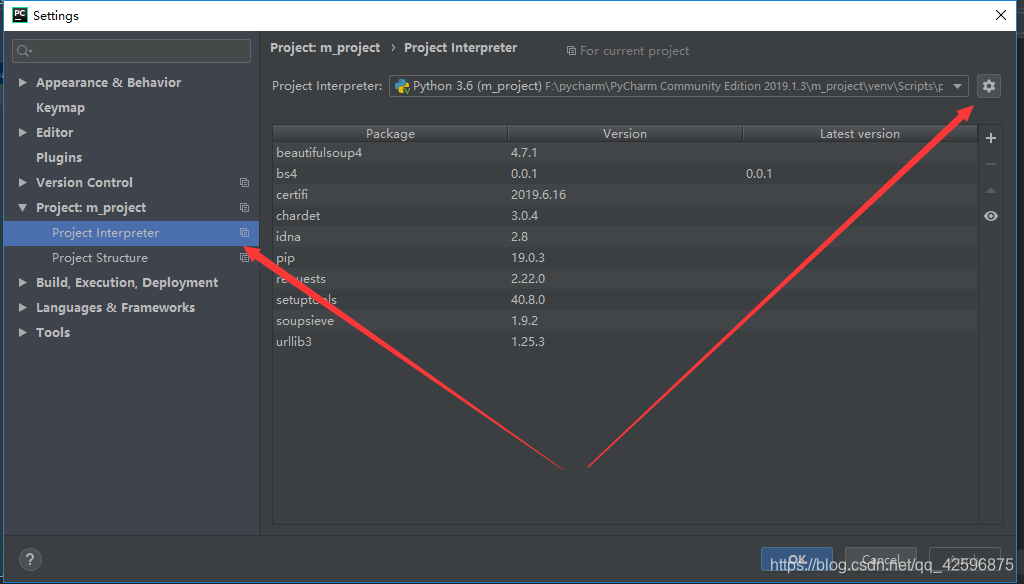Open the interpreter gear settings icon

pyautogui.click(x=989, y=86)
